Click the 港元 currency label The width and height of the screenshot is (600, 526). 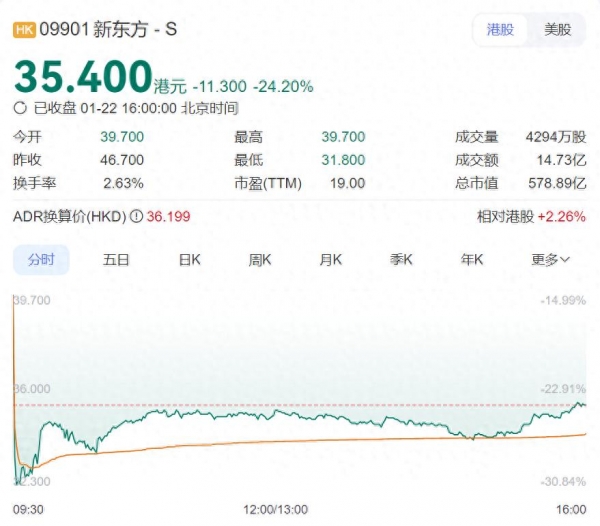(170, 87)
